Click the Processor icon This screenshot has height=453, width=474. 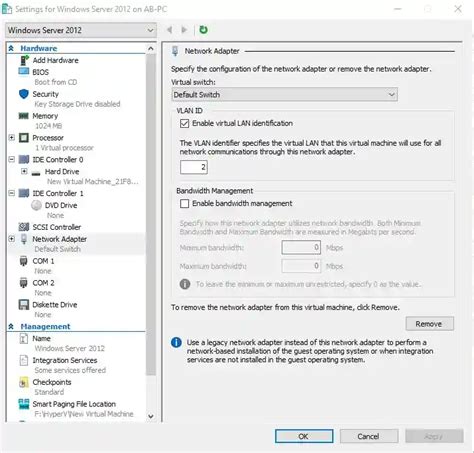[24, 138]
